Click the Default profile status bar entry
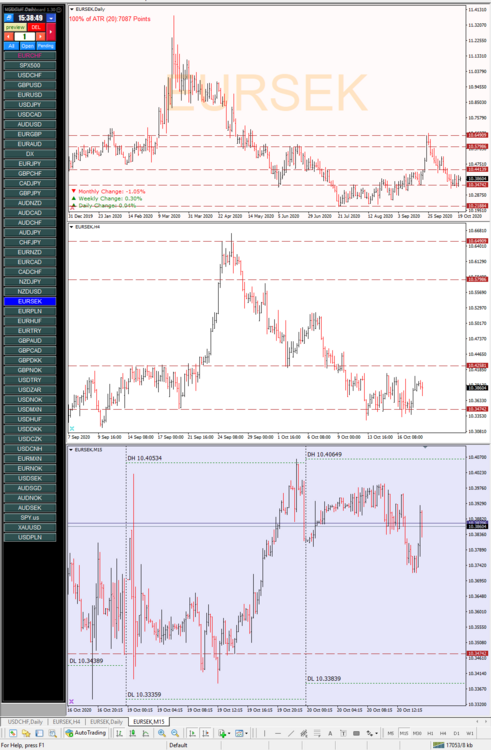 point(178,745)
